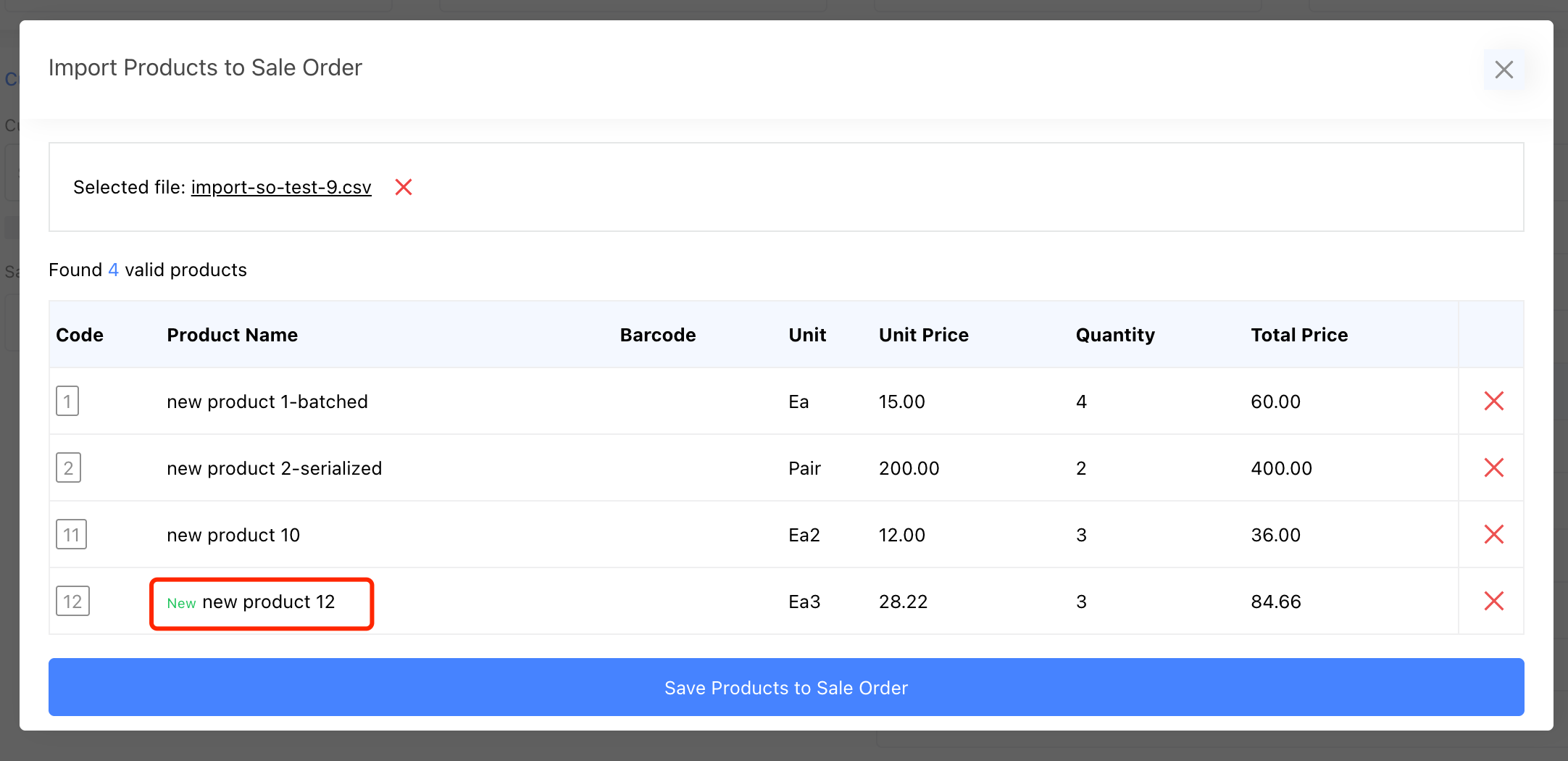Screen dimensions: 1568x761
Task: Delete the new product 10 row
Action: coord(1493,534)
